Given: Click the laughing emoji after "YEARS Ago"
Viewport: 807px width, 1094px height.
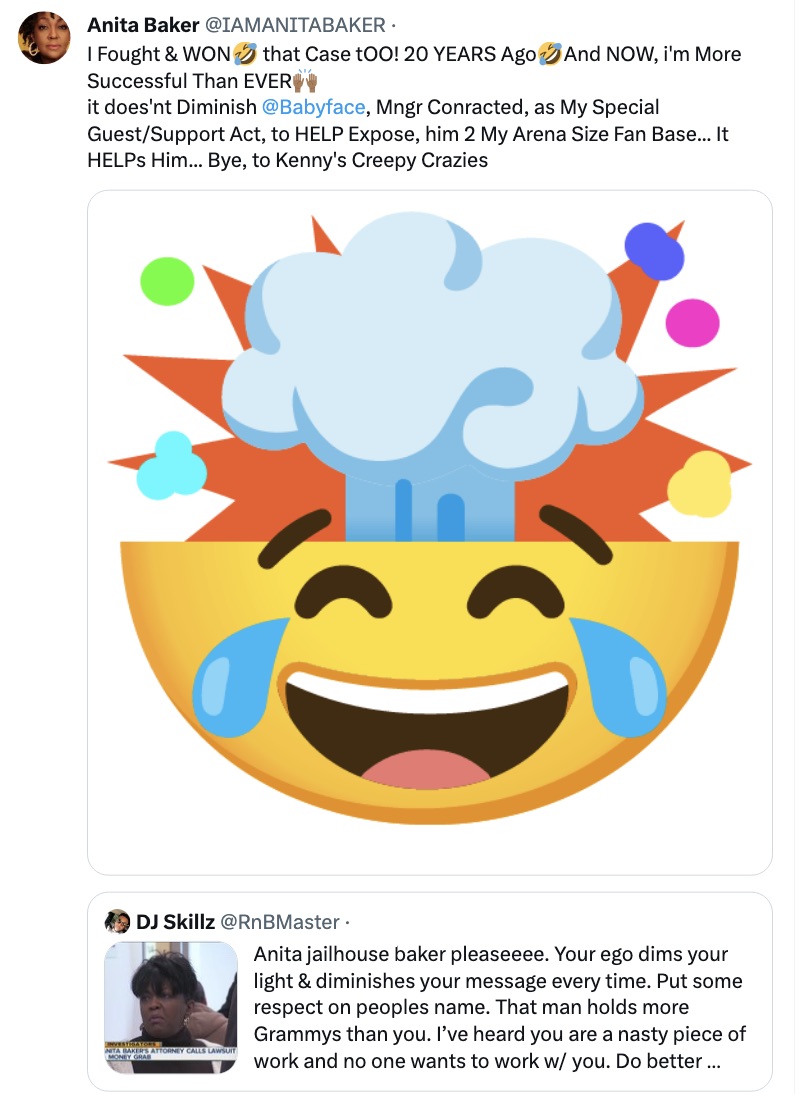Looking at the screenshot, I should click(x=549, y=52).
